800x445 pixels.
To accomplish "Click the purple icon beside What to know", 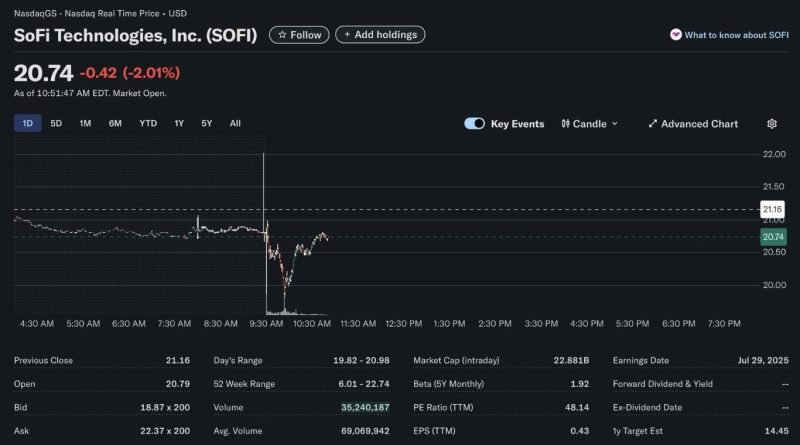I will (676, 35).
